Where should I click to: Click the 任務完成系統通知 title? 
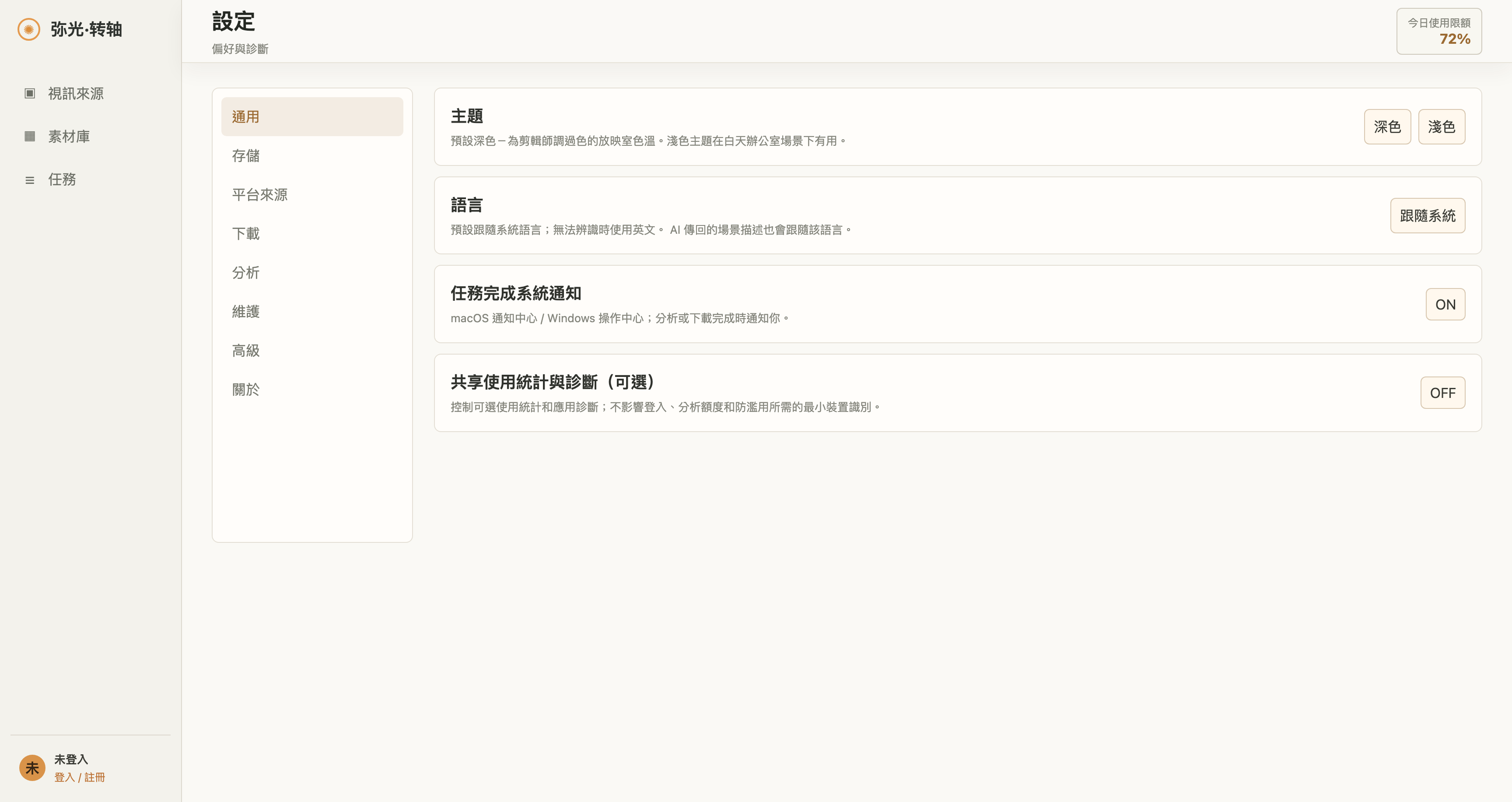pos(516,294)
